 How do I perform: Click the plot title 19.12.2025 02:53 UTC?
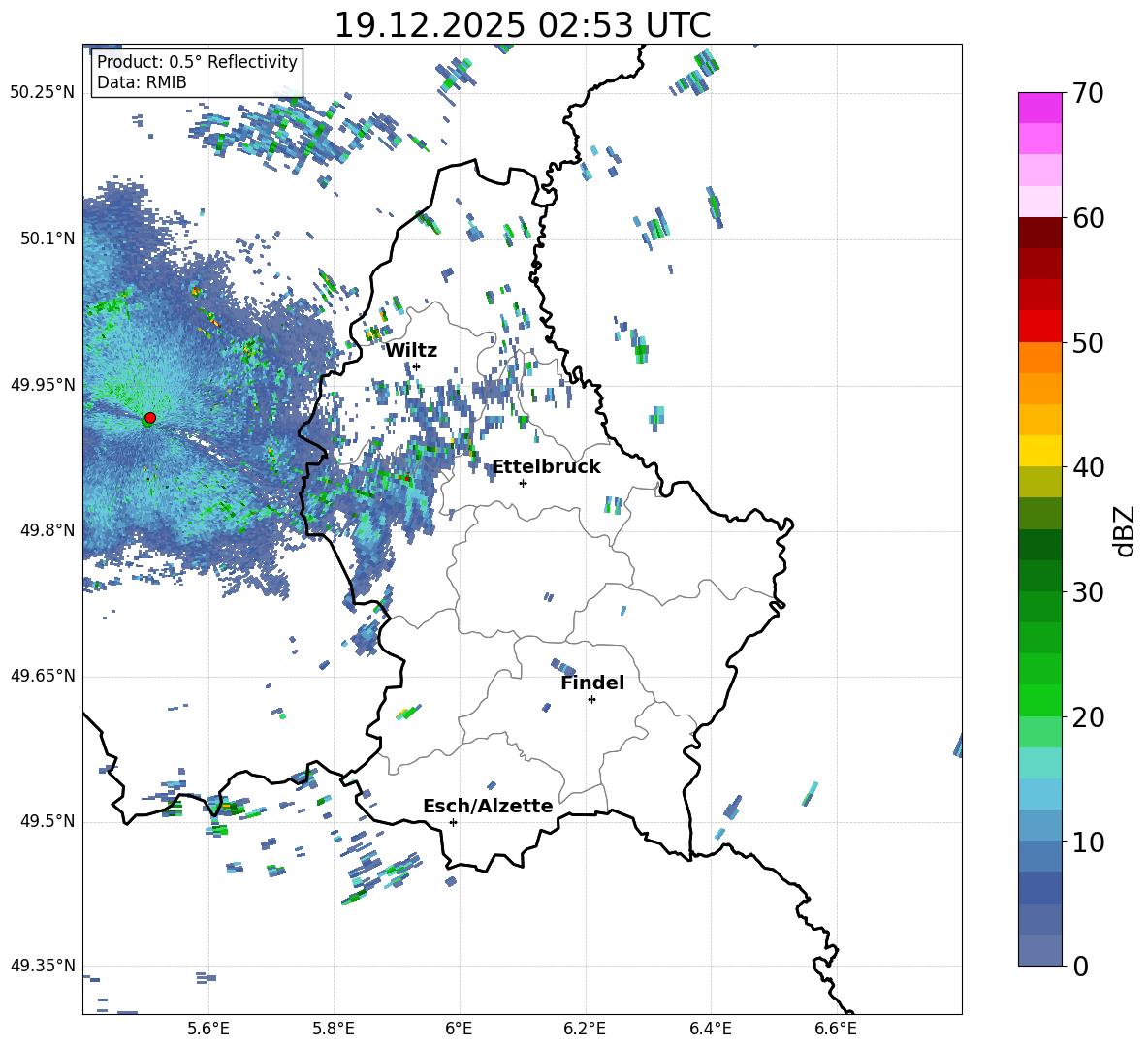pyautogui.click(x=523, y=25)
